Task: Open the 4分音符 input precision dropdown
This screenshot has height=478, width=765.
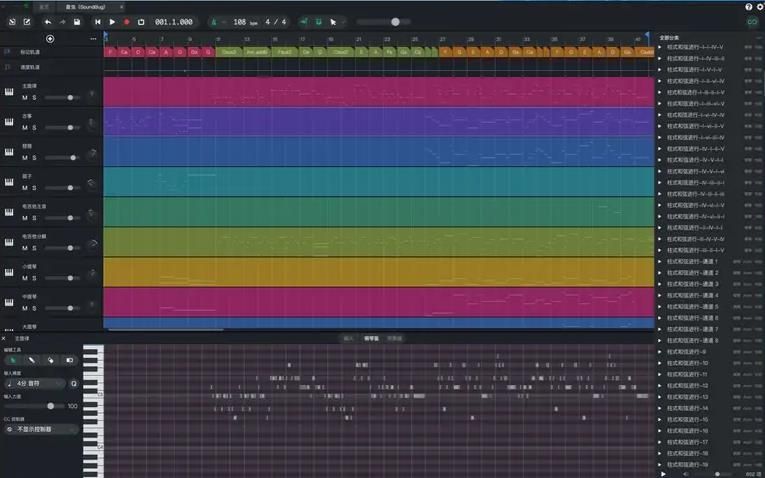Action: (35, 384)
